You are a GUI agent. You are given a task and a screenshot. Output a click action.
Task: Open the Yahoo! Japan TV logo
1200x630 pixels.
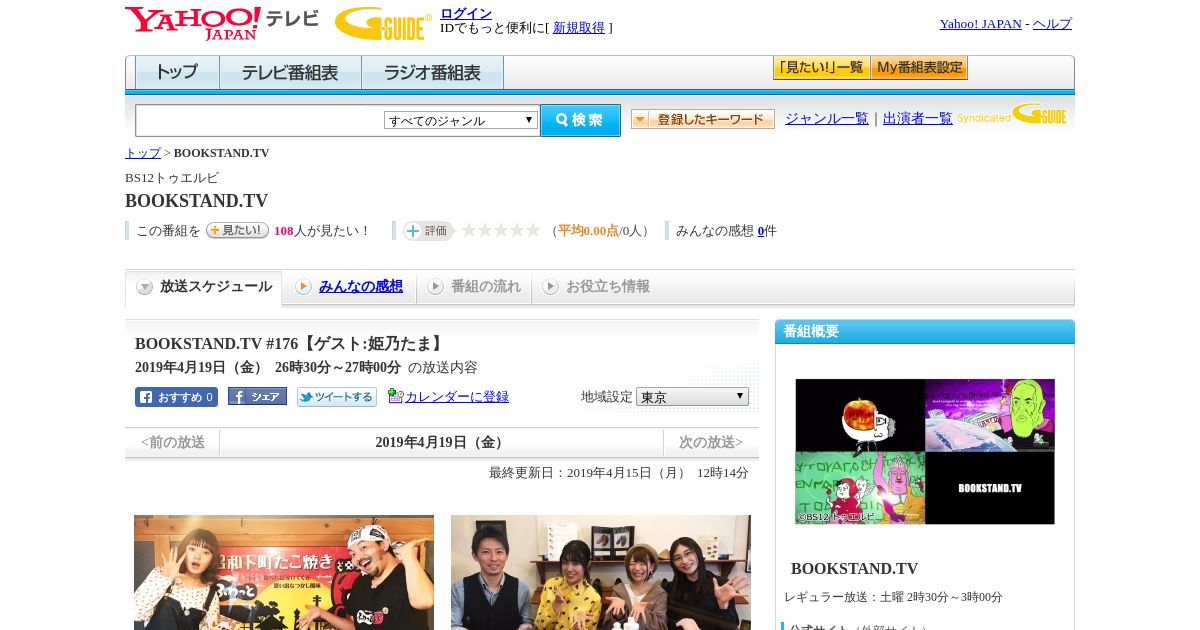(222, 23)
